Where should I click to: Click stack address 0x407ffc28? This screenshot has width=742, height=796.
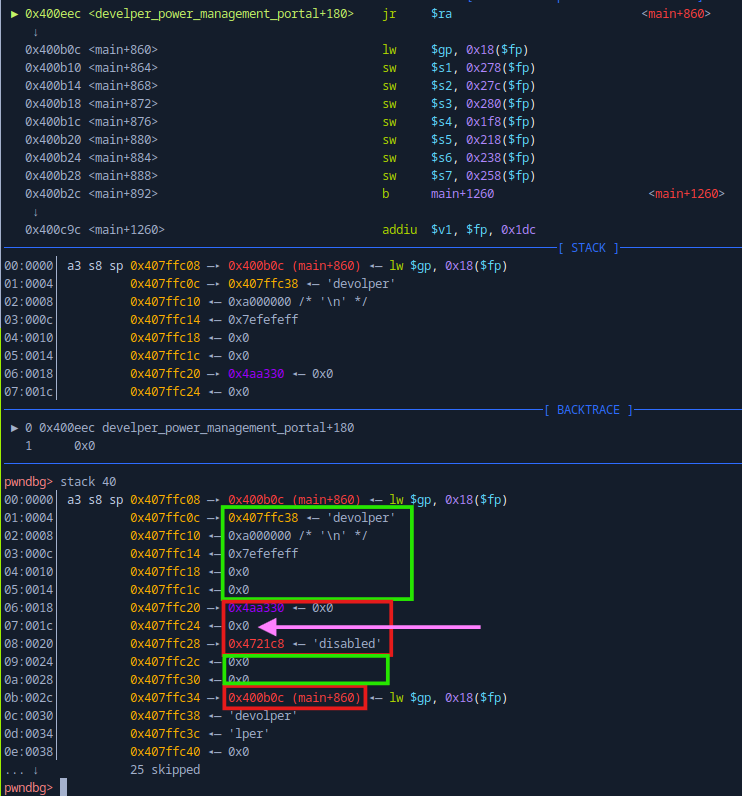[166, 644]
